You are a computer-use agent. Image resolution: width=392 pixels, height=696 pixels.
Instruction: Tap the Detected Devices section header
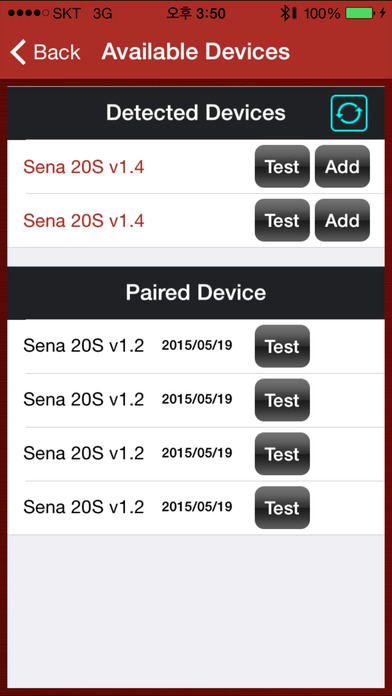196,113
